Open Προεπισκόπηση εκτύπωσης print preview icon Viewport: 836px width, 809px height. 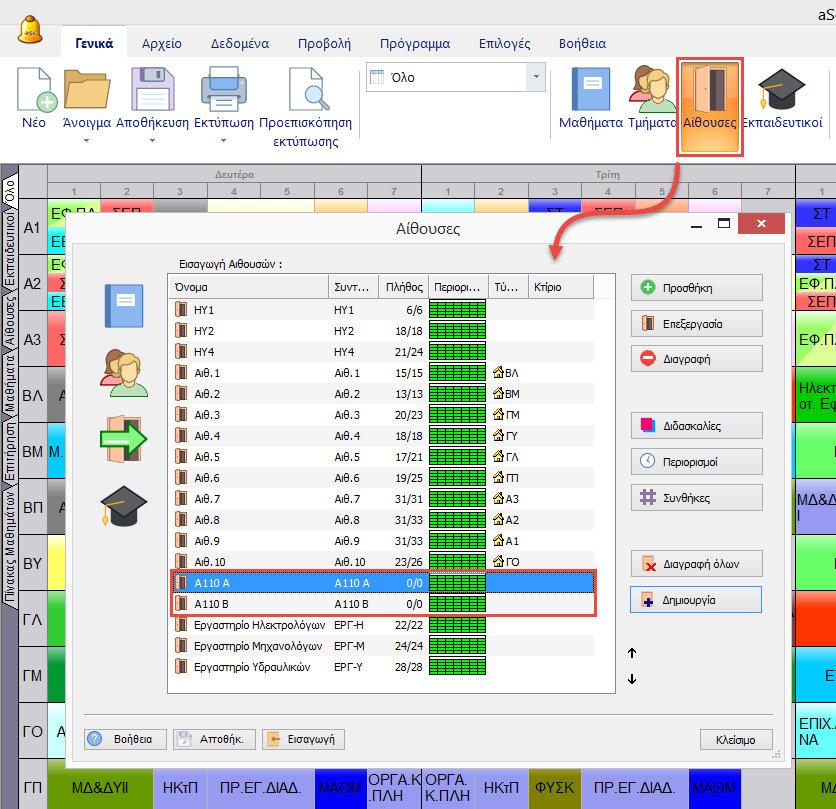pos(305,92)
